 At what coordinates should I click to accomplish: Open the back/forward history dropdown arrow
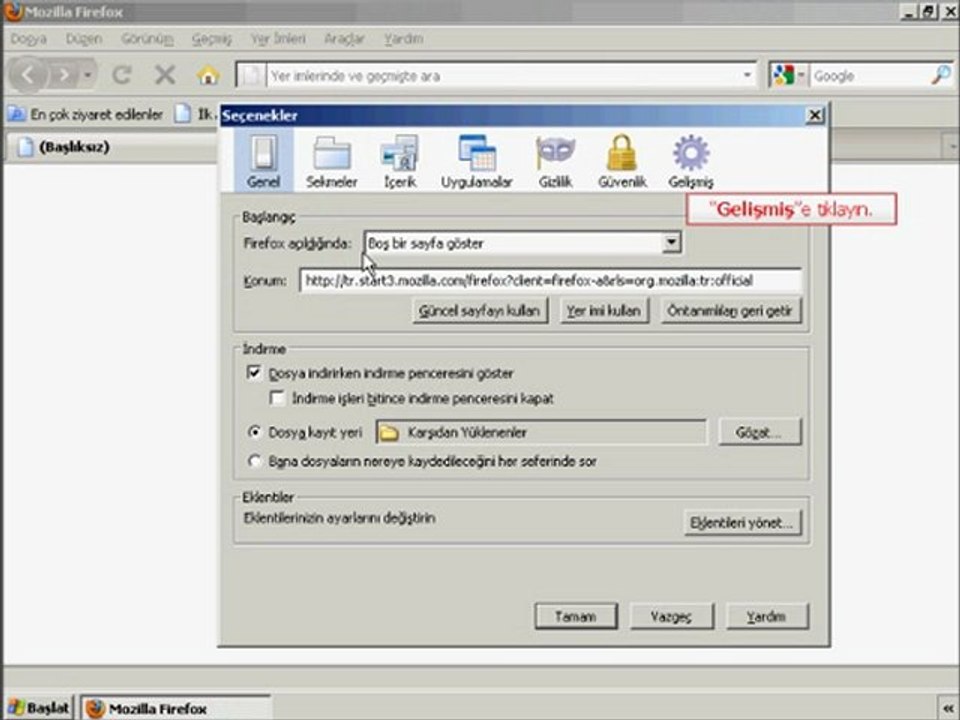pyautogui.click(x=88, y=75)
